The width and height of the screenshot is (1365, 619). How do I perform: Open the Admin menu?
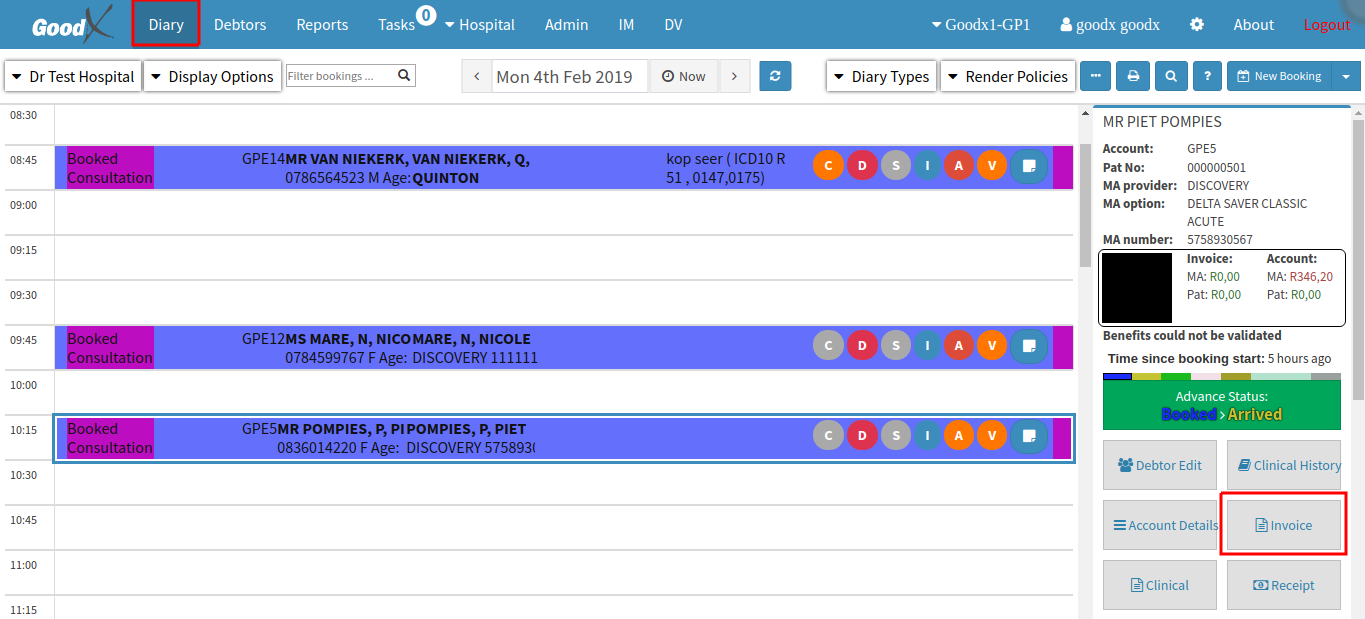pos(566,24)
